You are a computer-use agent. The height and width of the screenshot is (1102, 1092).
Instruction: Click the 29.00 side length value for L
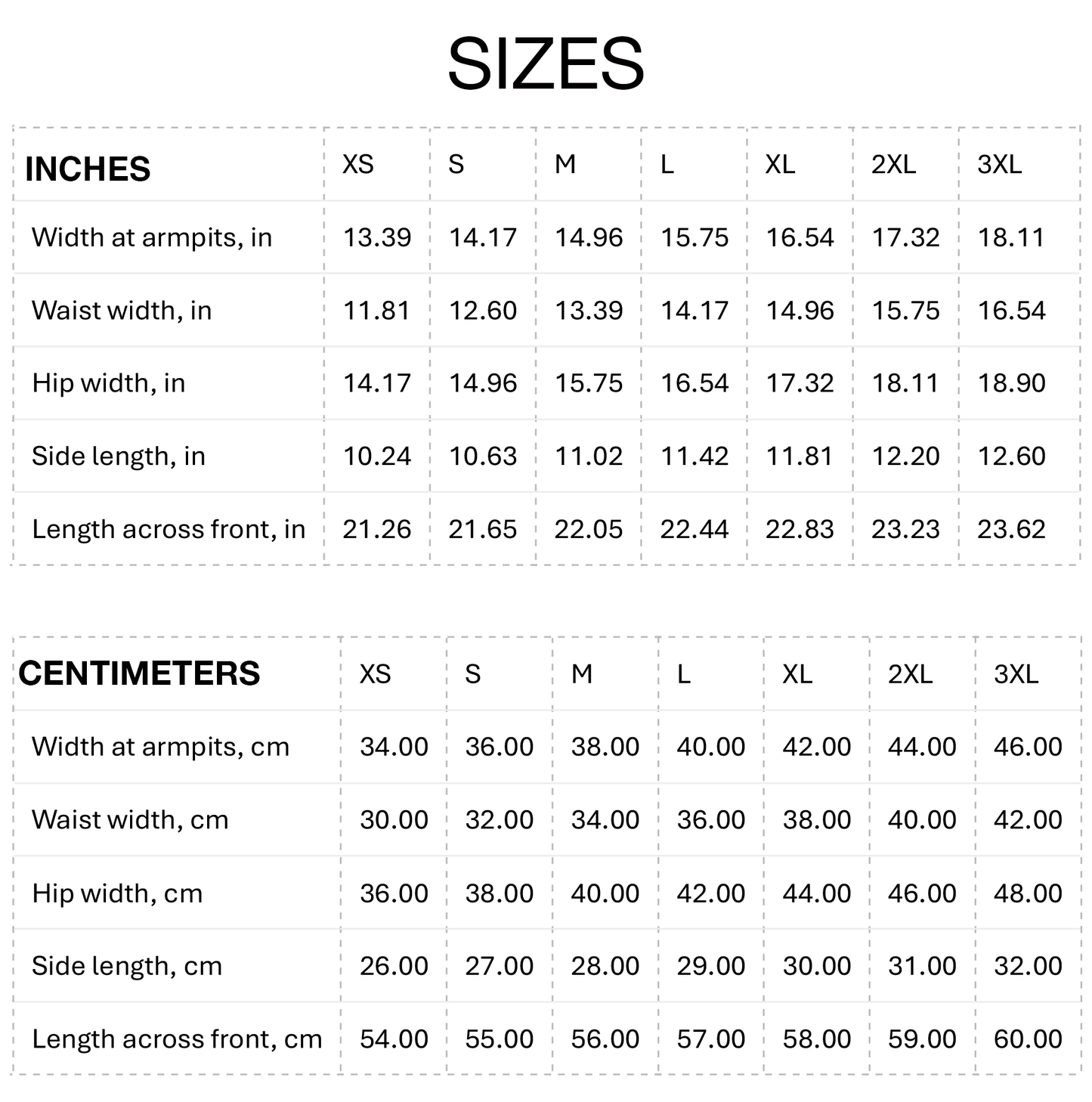tap(710, 966)
